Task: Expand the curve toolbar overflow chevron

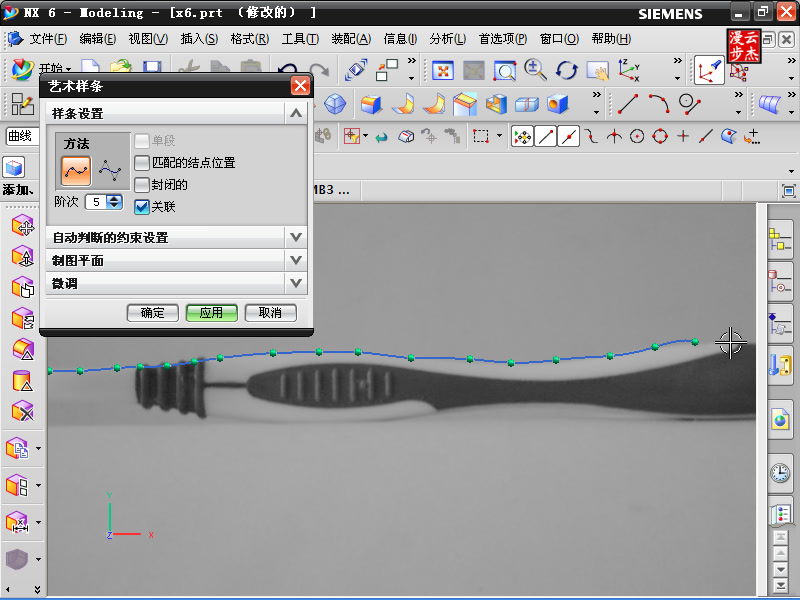Action: click(738, 95)
